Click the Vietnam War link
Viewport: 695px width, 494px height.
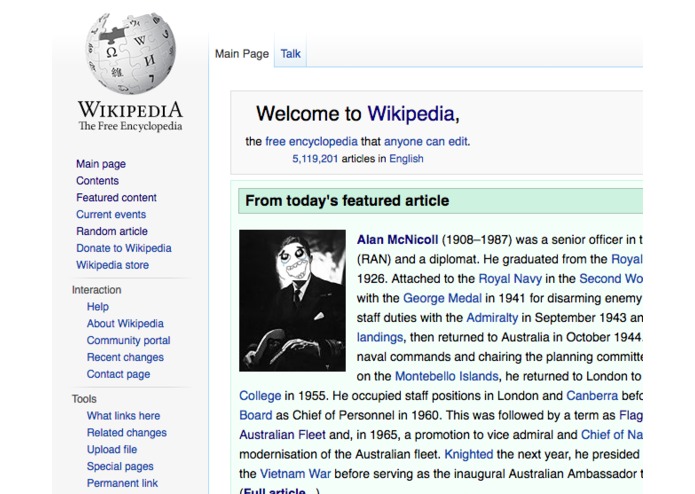click(x=295, y=474)
